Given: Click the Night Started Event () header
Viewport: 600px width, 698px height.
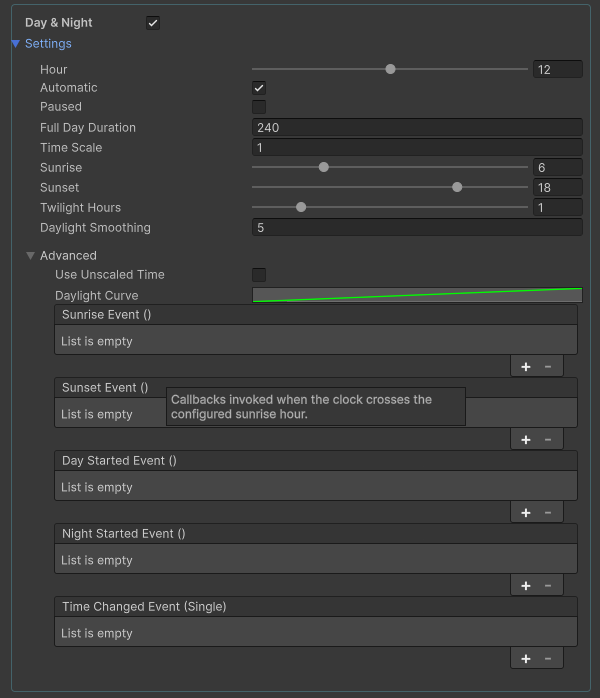Looking at the screenshot, I should tap(316, 534).
